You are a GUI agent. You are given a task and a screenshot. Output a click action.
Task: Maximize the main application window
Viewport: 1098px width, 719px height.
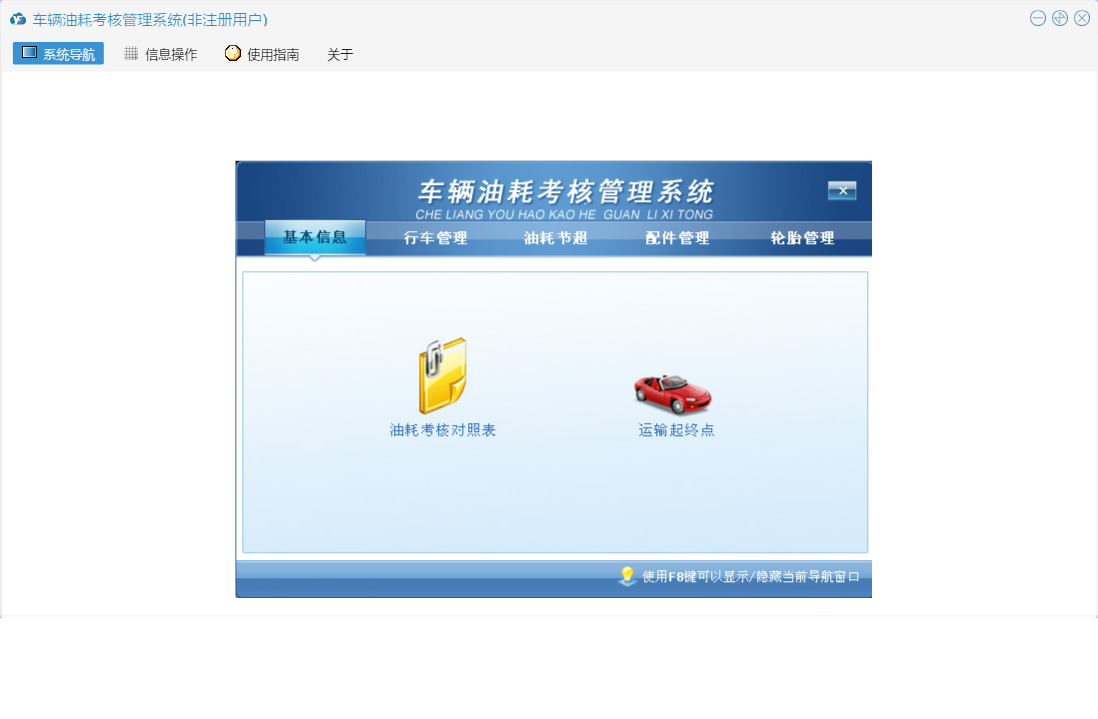(1060, 18)
